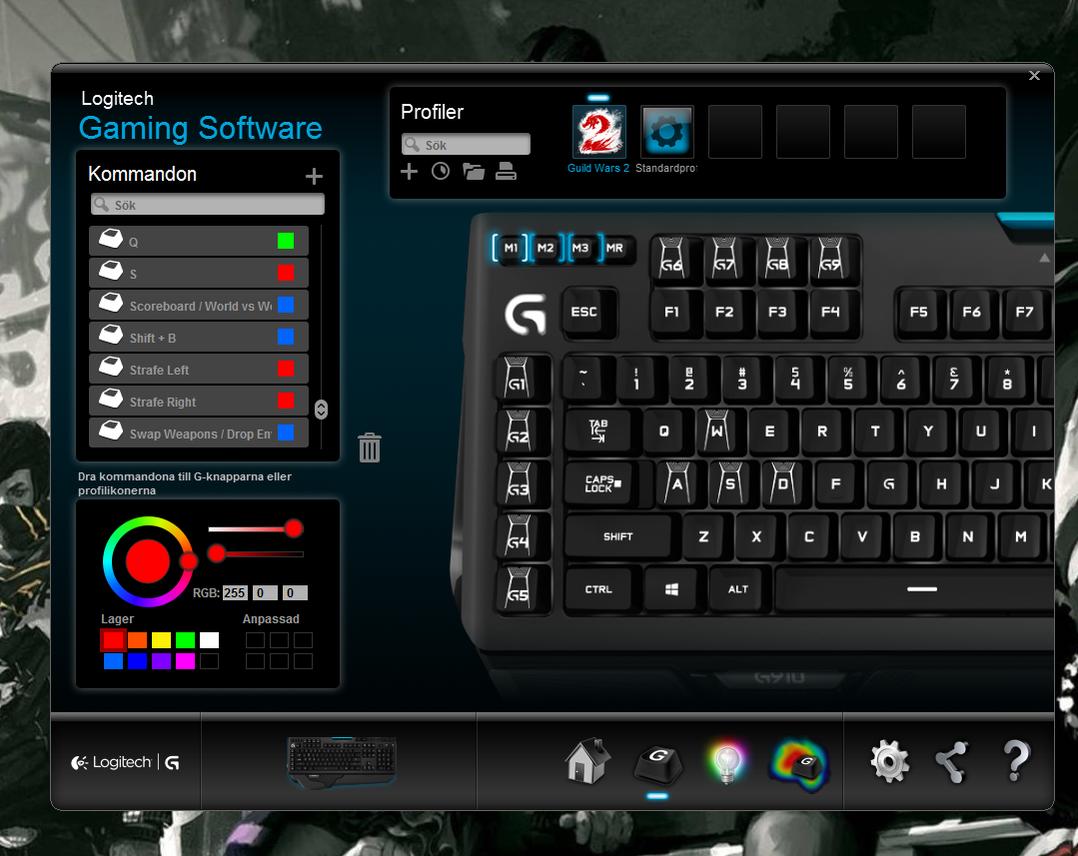Open the import/export folder icon

tap(474, 171)
